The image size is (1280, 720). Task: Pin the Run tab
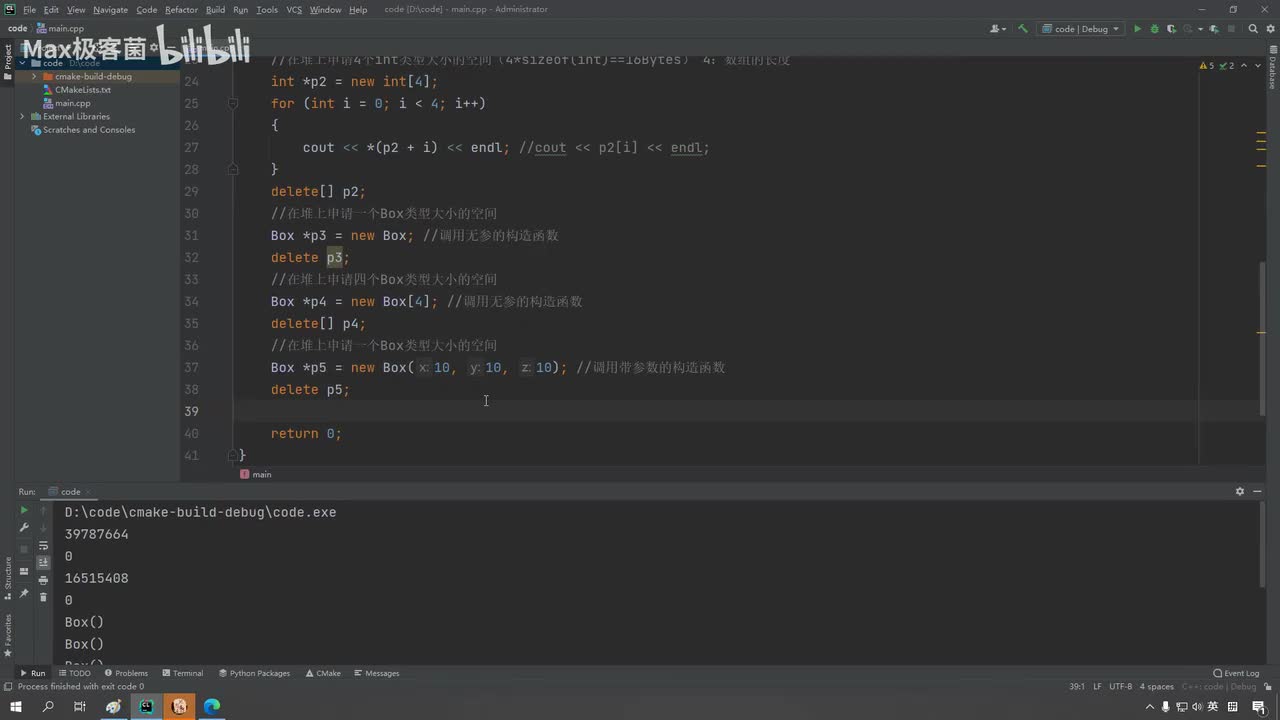[x=25, y=593]
